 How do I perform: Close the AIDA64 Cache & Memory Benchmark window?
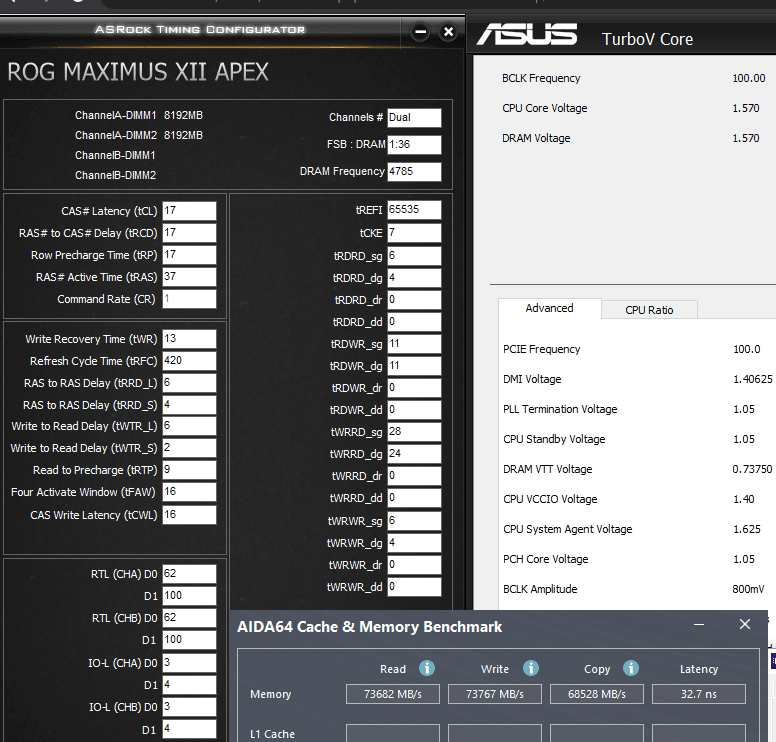(x=745, y=624)
